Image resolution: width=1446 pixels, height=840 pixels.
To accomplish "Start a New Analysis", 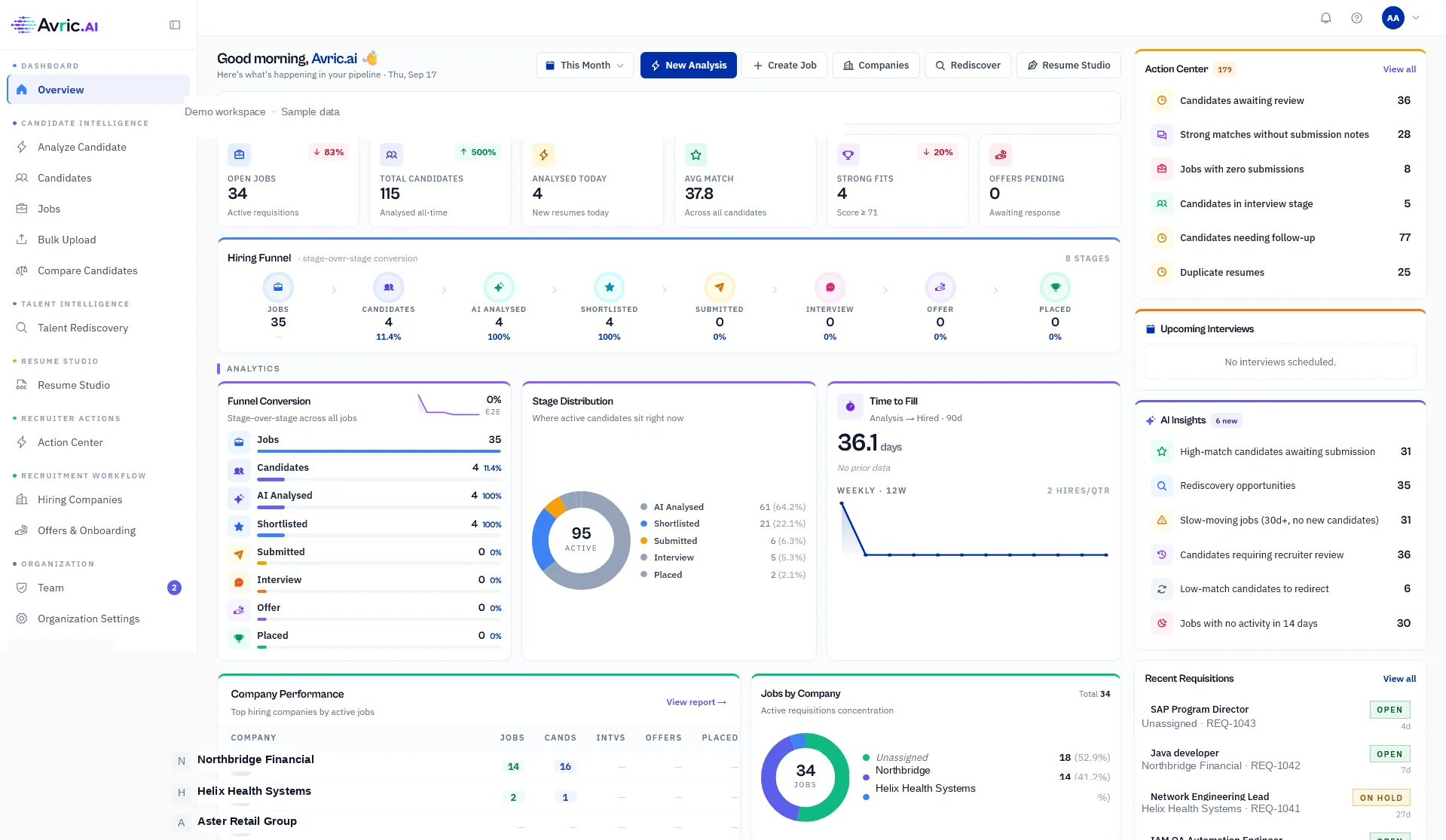I will [688, 66].
